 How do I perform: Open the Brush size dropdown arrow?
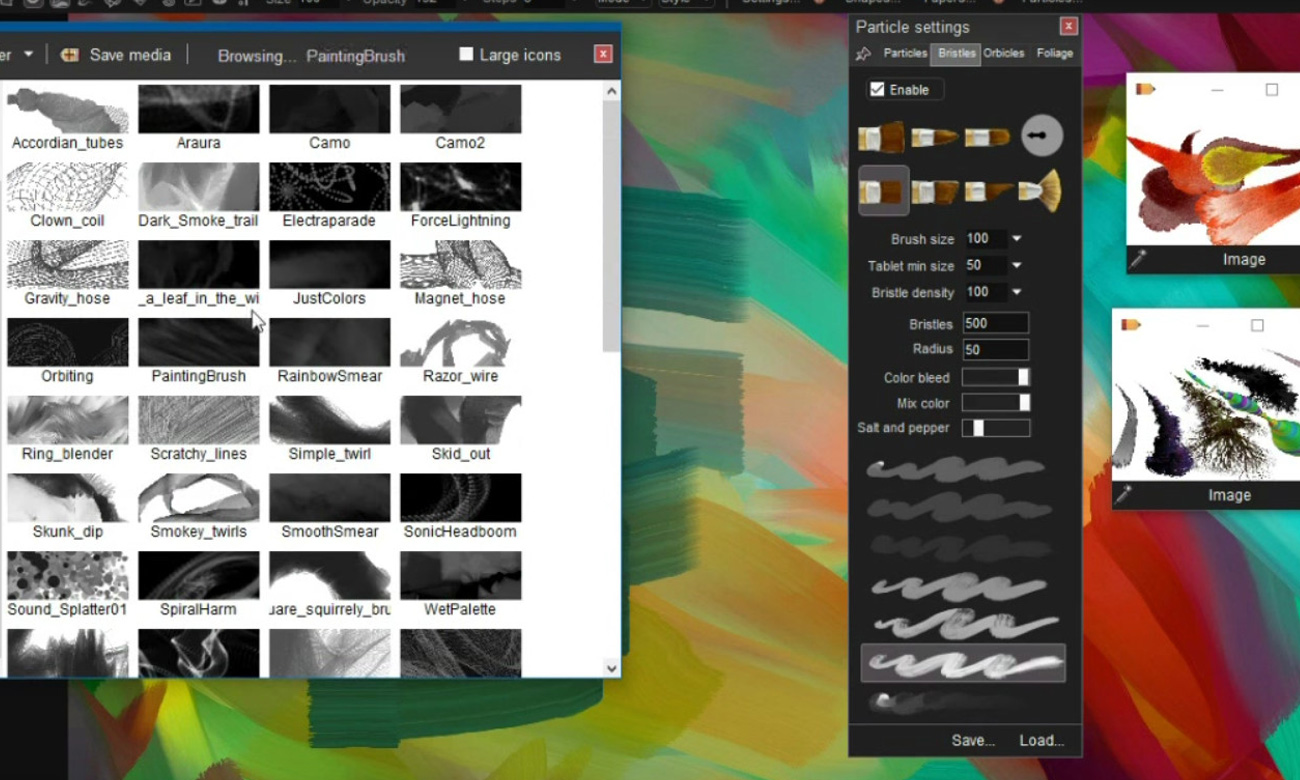1016,239
